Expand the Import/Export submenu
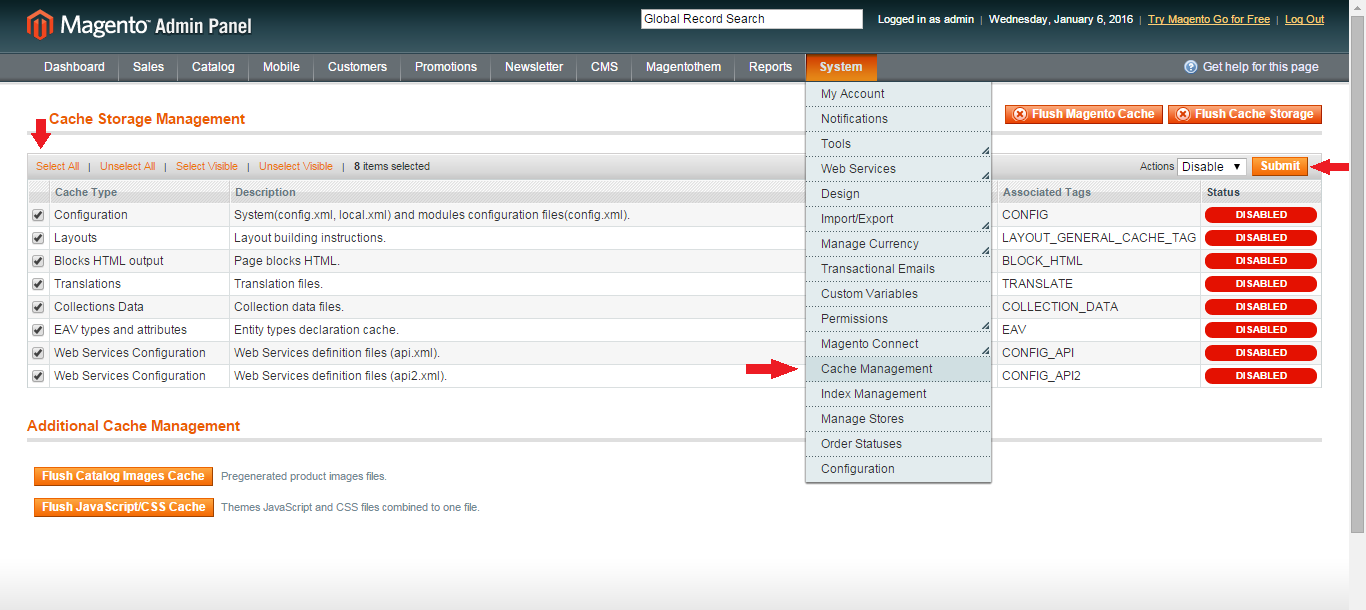Image resolution: width=1366 pixels, height=610 pixels. 898,219
